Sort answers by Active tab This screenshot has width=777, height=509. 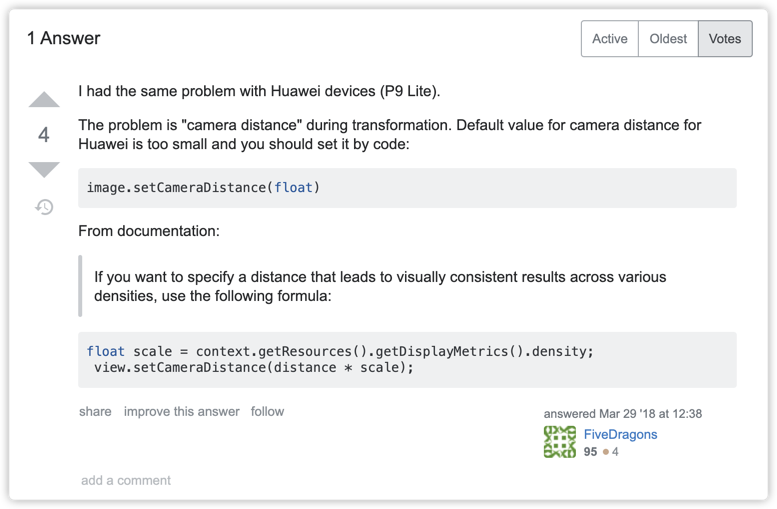[x=609, y=39]
